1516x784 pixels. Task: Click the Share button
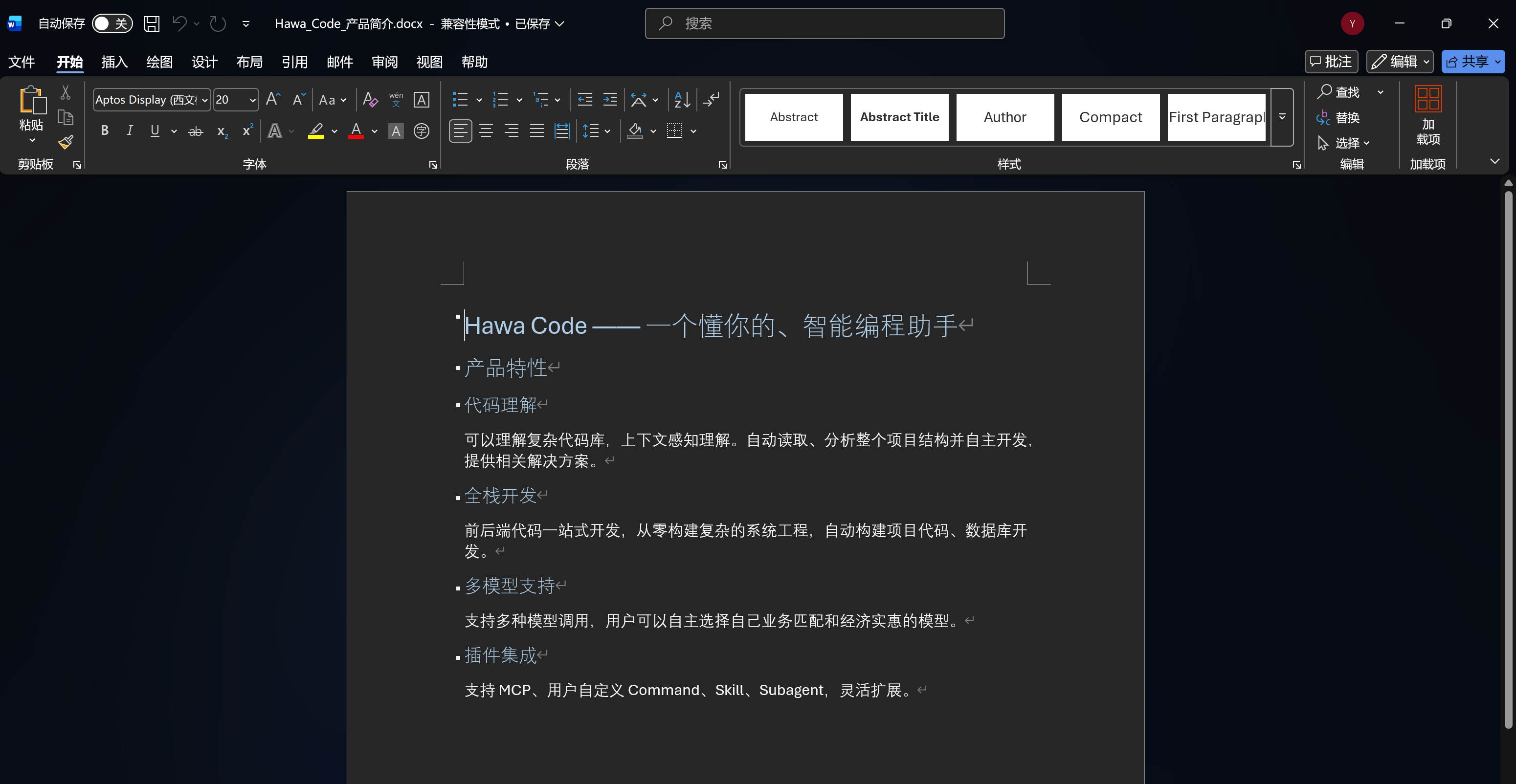[x=1473, y=61]
